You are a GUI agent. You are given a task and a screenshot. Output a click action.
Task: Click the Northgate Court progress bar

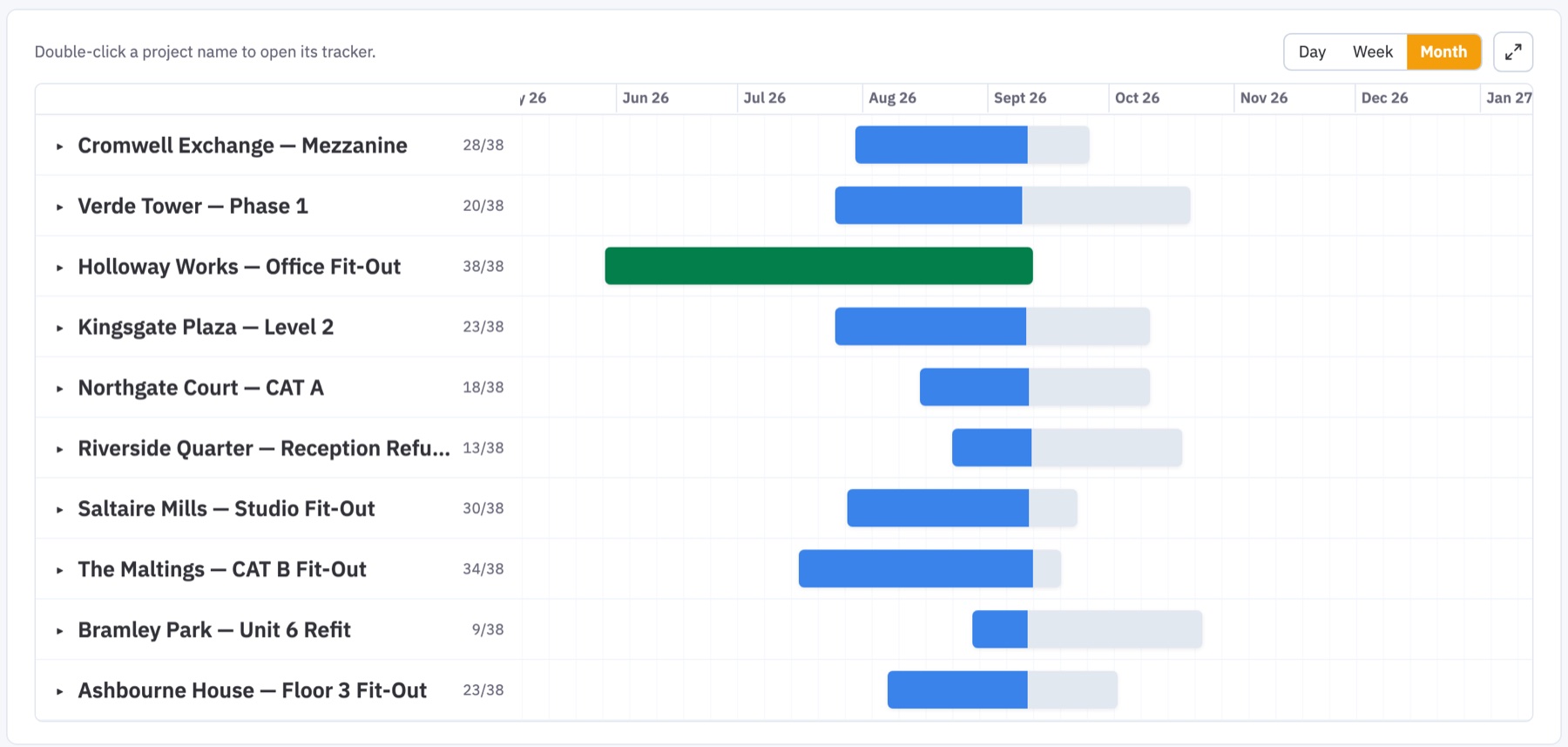point(1035,387)
